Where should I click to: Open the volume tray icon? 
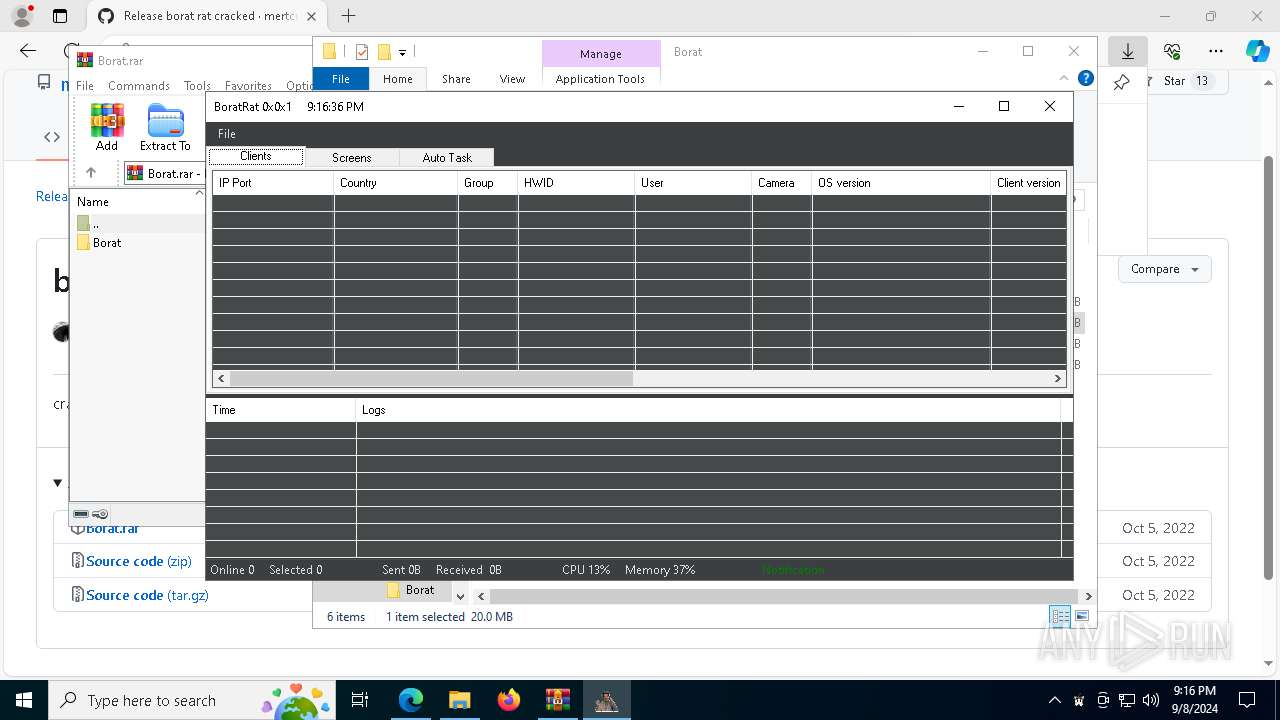click(x=1151, y=700)
